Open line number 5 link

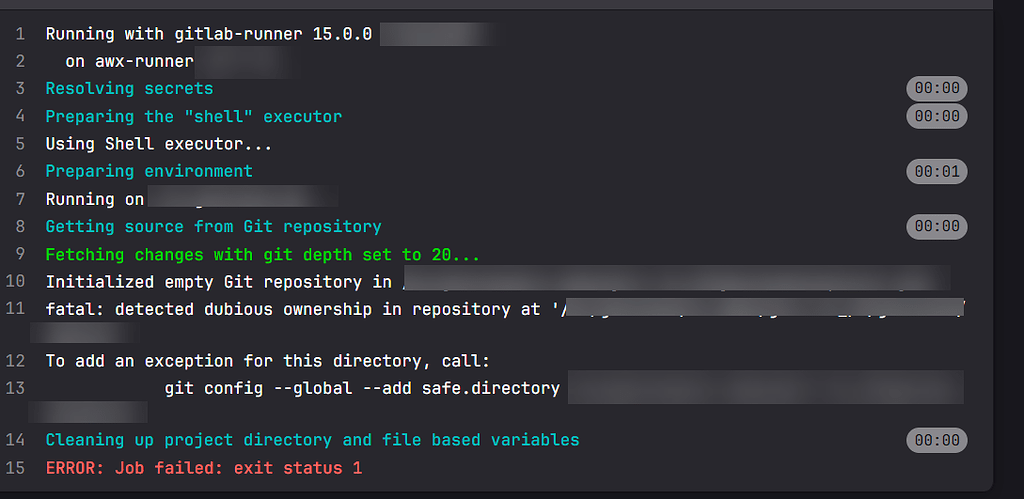pos(20,144)
